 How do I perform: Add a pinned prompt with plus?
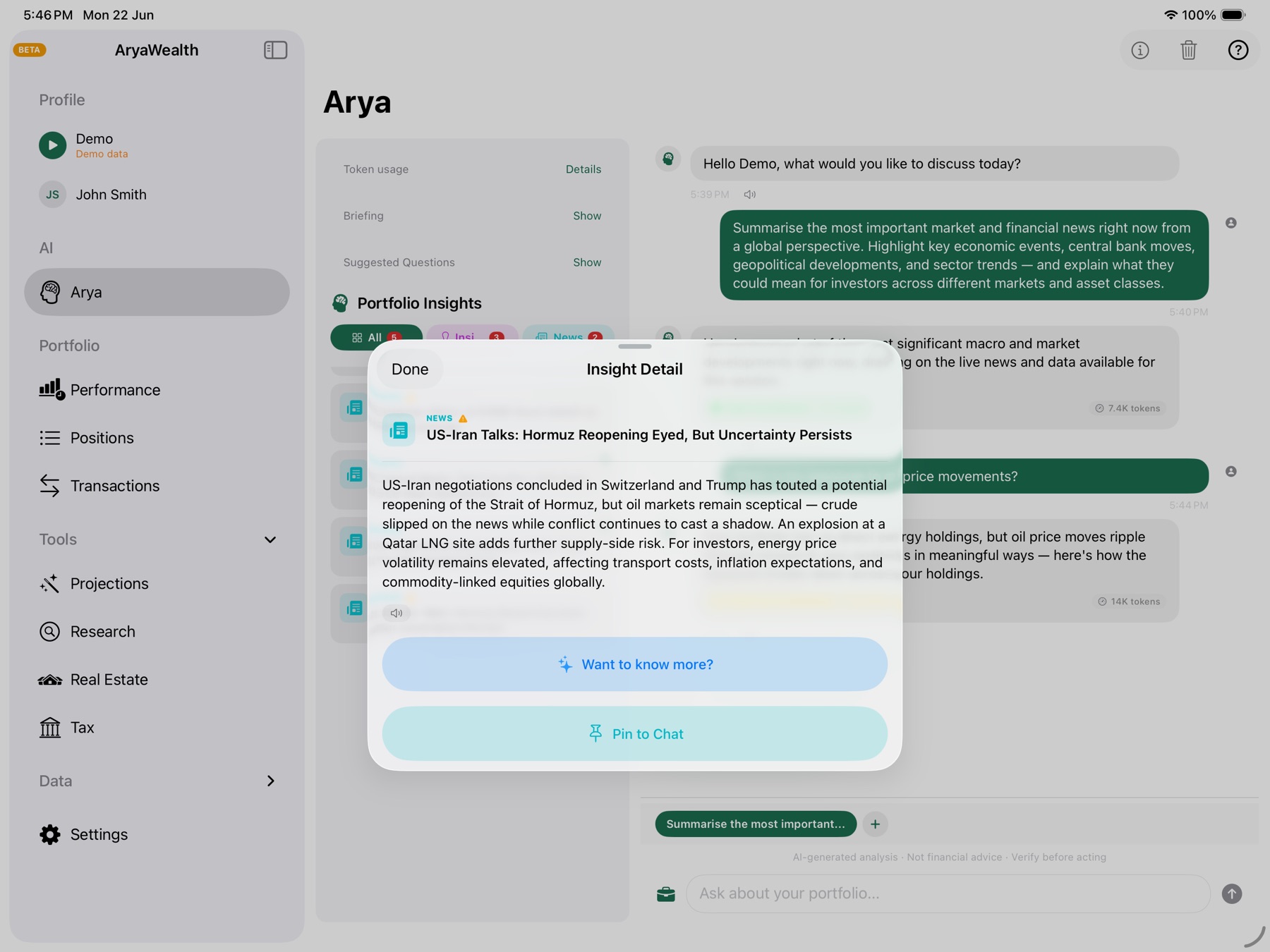pos(875,824)
